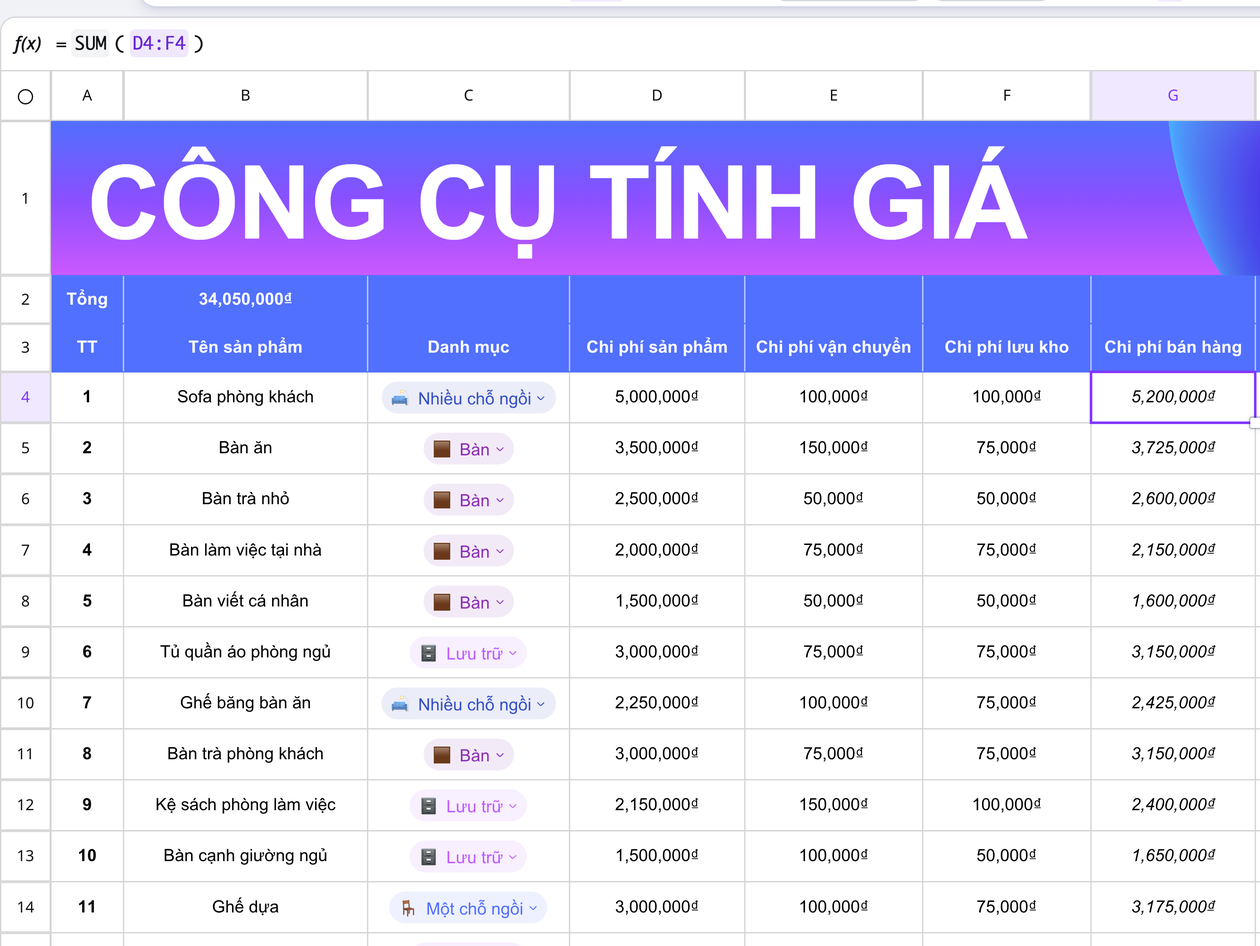1260x946 pixels.
Task: Click the Tổng label cell
Action: click(x=87, y=299)
